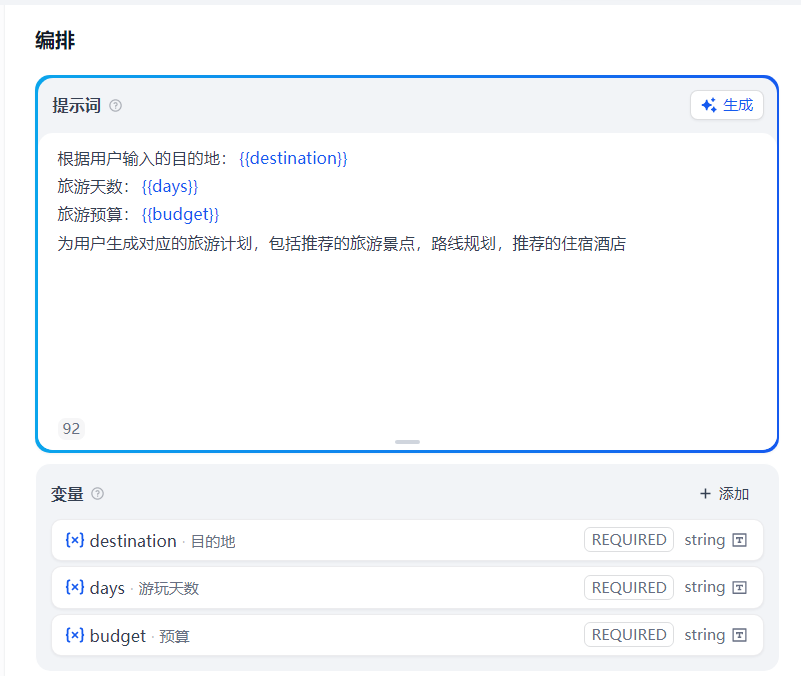Click 添加 to add a variable
The image size is (801, 676).
724,494
